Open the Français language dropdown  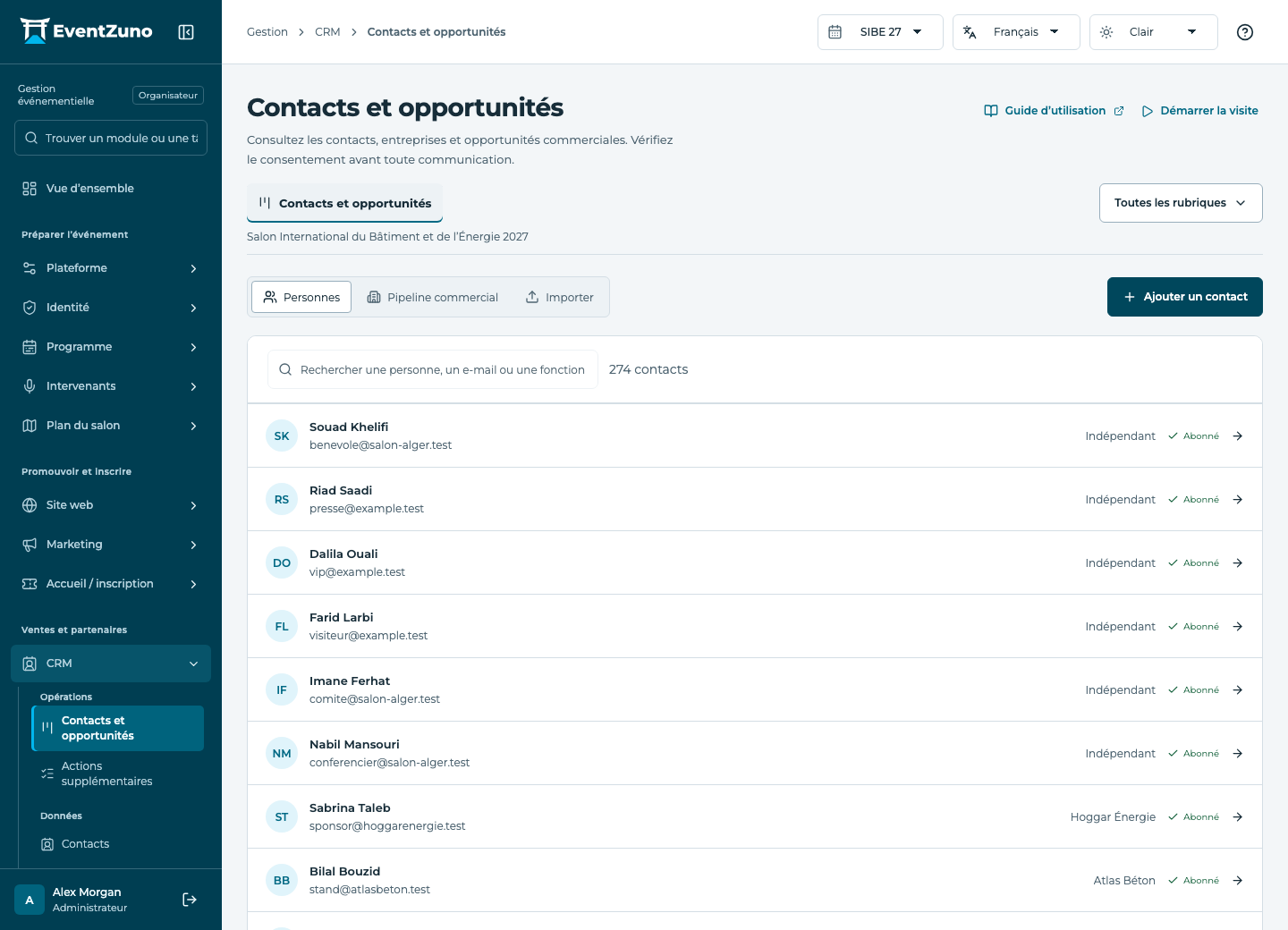click(x=1016, y=32)
